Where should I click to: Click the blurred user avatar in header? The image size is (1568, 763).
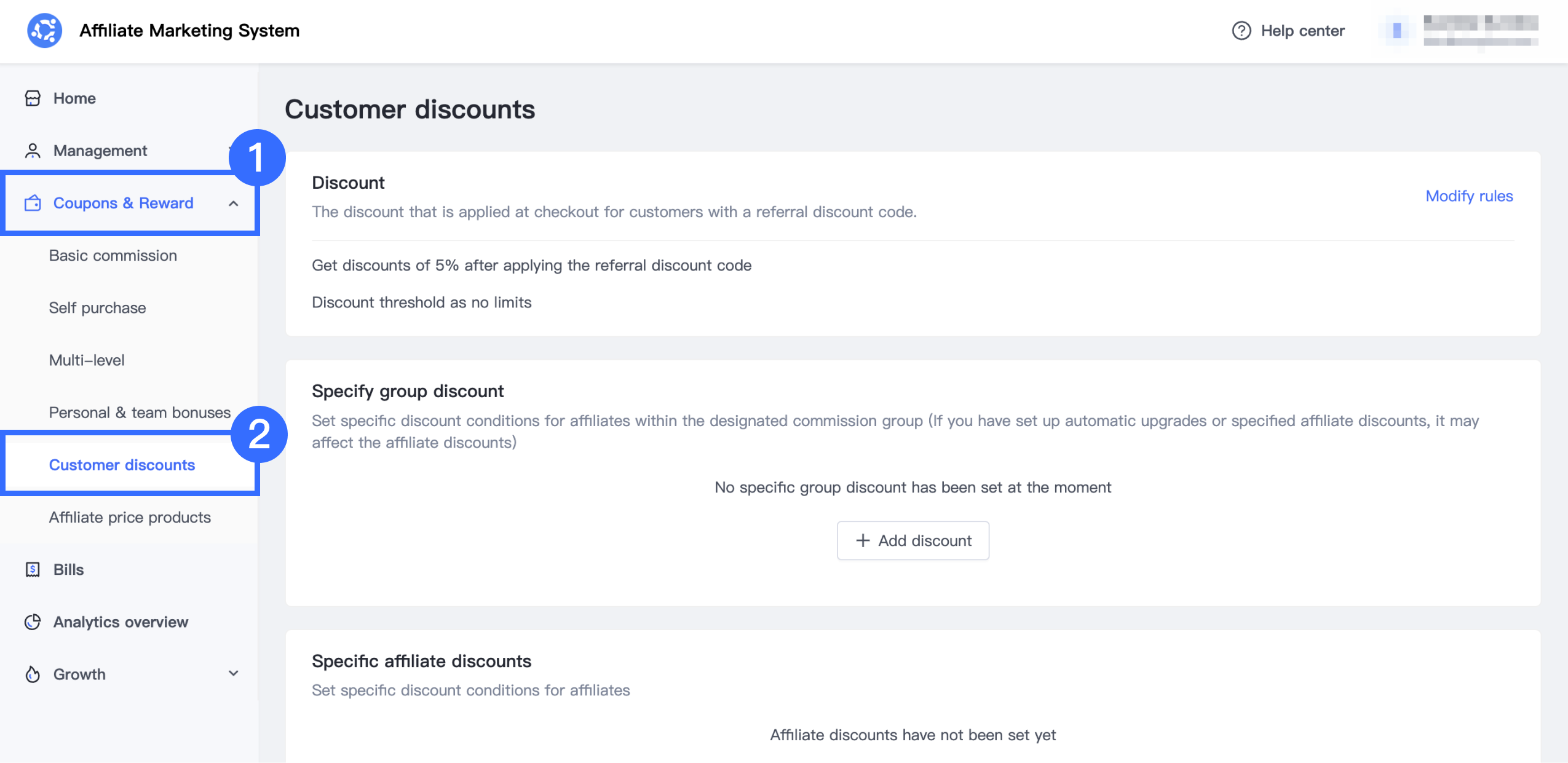coord(1396,30)
